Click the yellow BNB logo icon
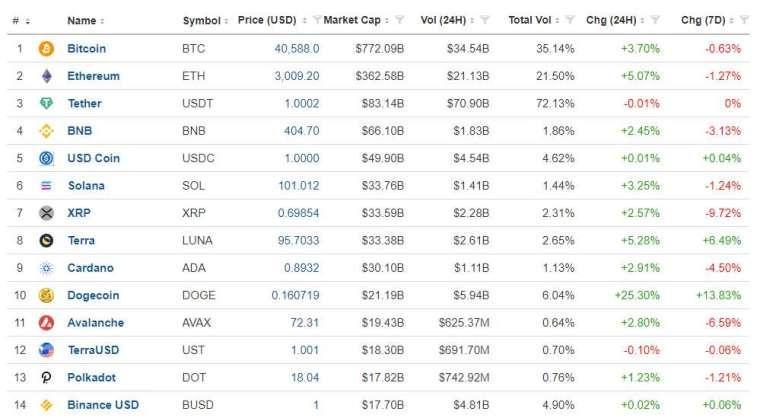The width and height of the screenshot is (760, 418). [46, 131]
